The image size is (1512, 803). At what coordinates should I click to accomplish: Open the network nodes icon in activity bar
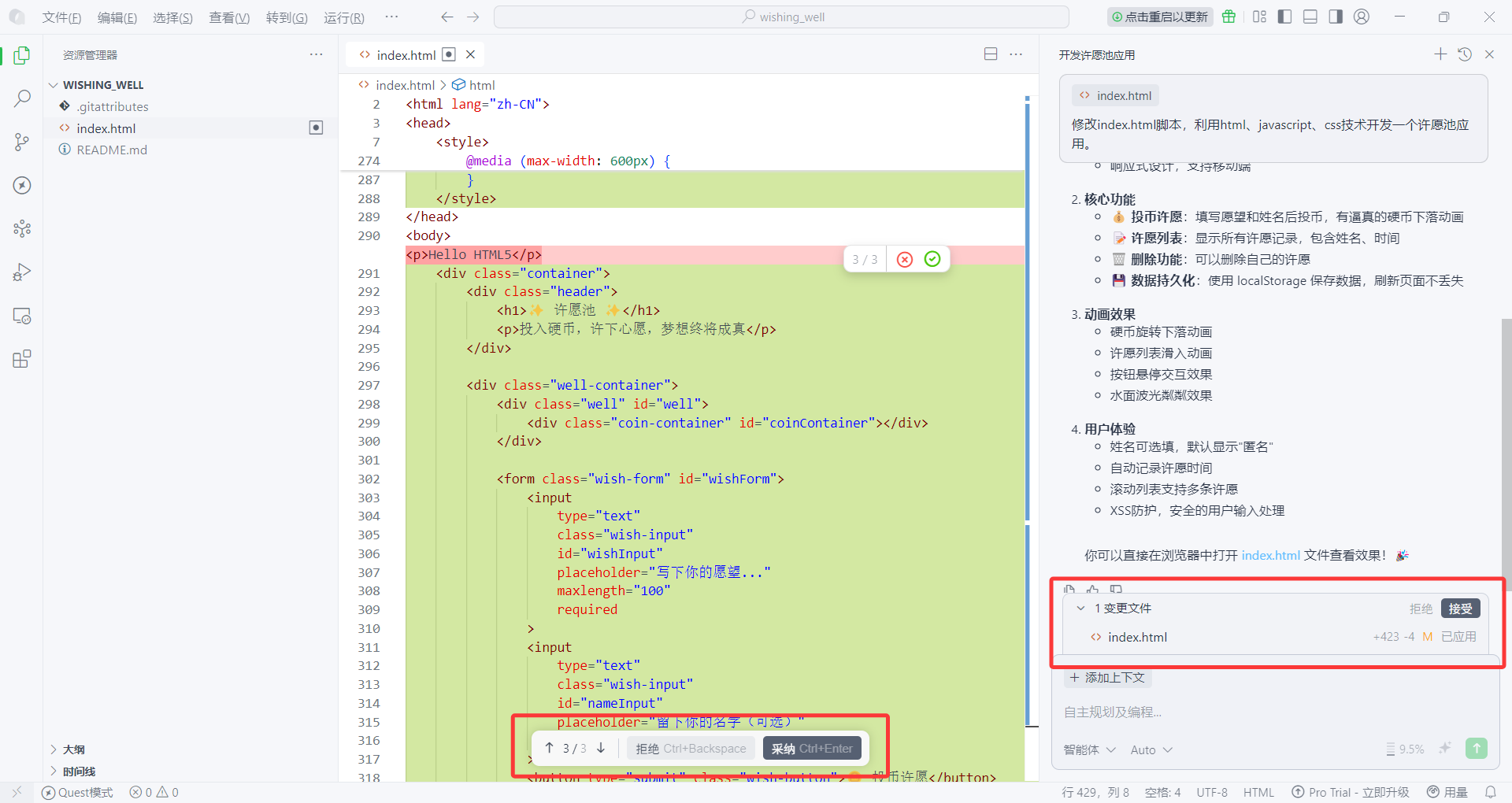[x=22, y=228]
